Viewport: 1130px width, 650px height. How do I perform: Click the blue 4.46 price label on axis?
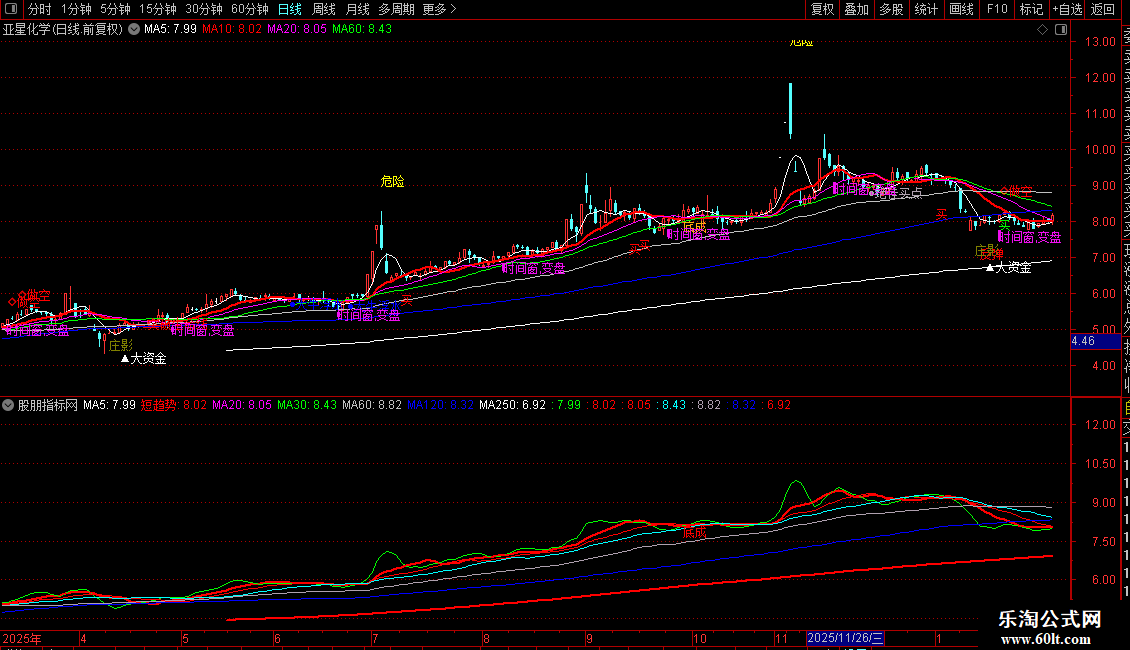click(x=1084, y=341)
